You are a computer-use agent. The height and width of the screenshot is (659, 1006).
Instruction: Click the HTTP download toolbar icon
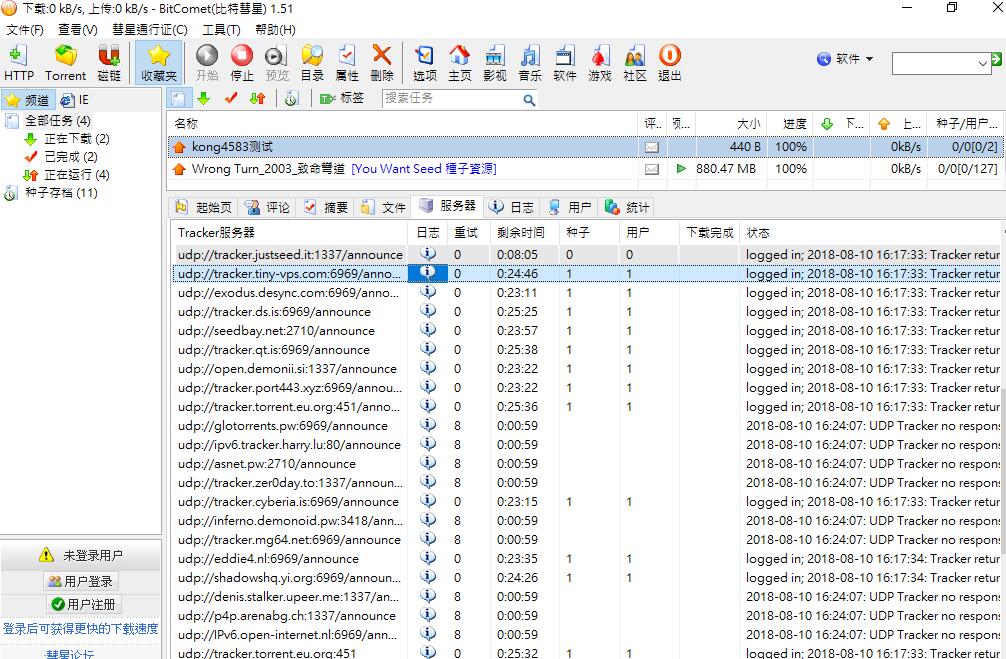point(19,62)
